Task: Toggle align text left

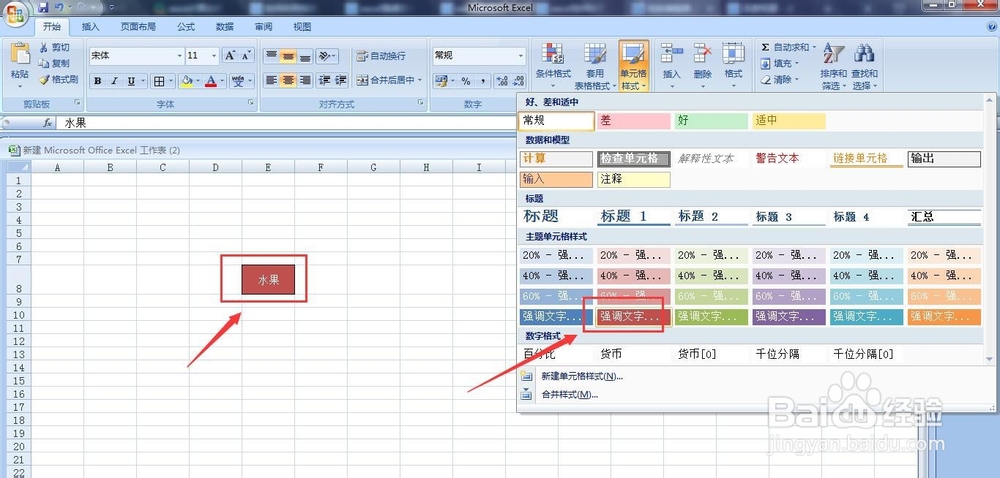Action: 271,80
